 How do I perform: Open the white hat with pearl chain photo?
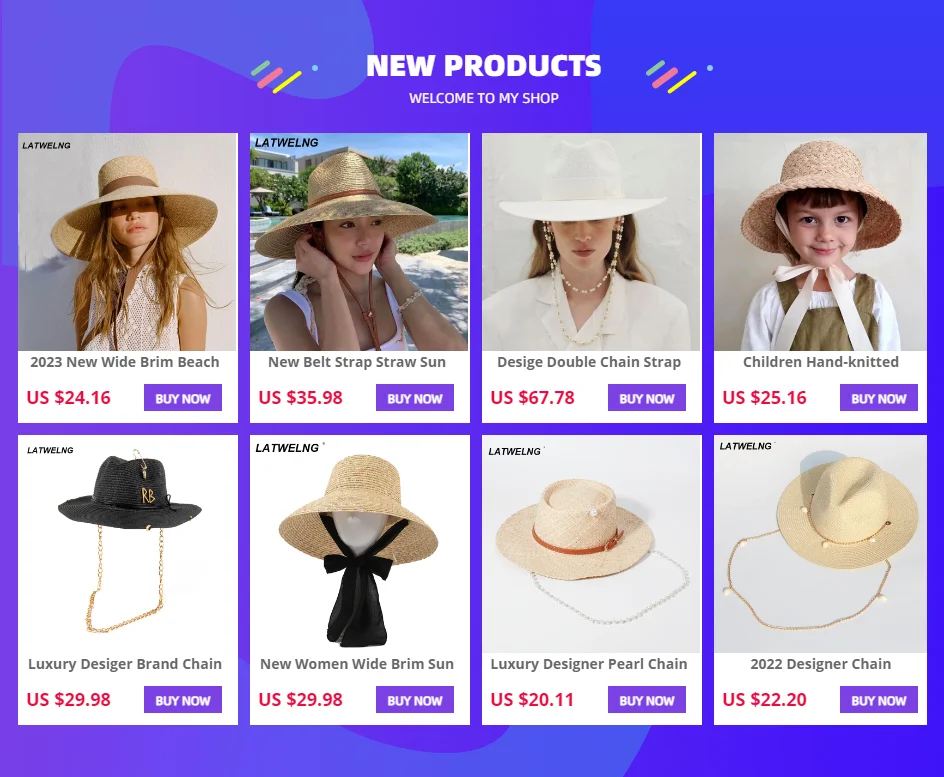(x=591, y=242)
